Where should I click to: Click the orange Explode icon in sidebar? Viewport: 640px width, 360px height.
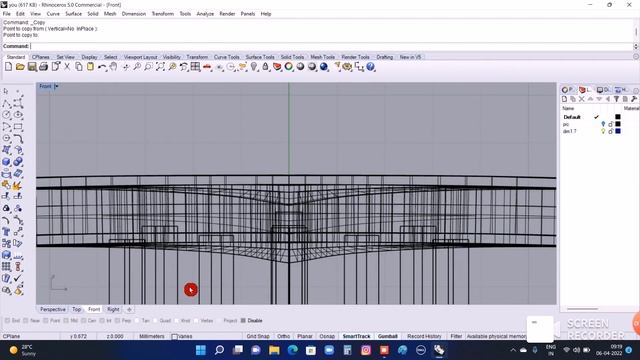[x=18, y=186]
